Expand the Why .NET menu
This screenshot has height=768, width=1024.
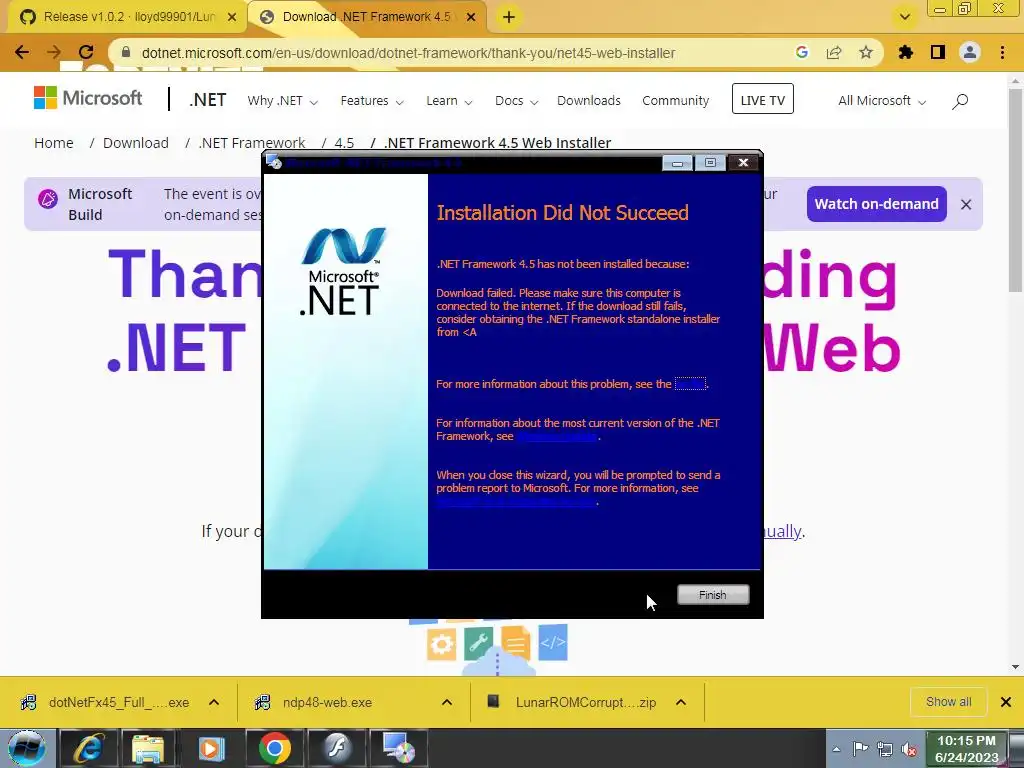pyautogui.click(x=282, y=101)
